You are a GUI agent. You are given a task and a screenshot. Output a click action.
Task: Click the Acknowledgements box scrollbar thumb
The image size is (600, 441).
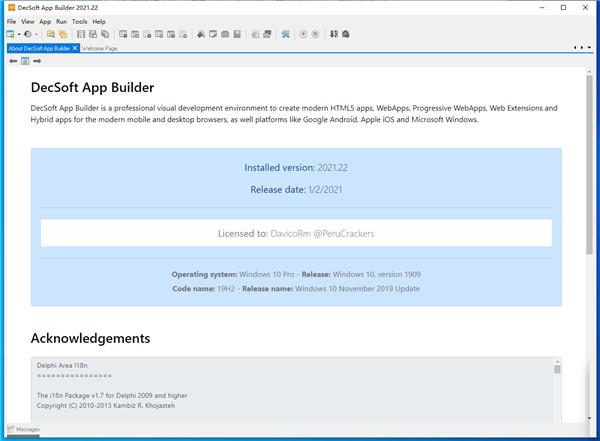pyautogui.click(x=557, y=369)
